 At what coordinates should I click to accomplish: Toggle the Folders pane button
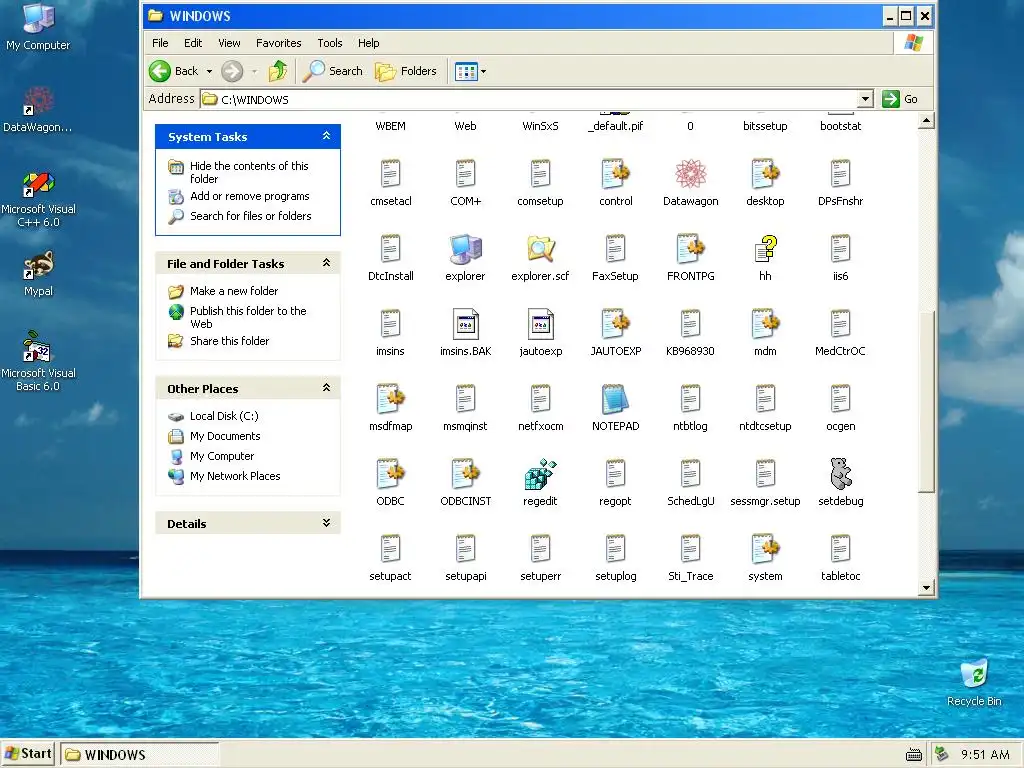click(406, 71)
